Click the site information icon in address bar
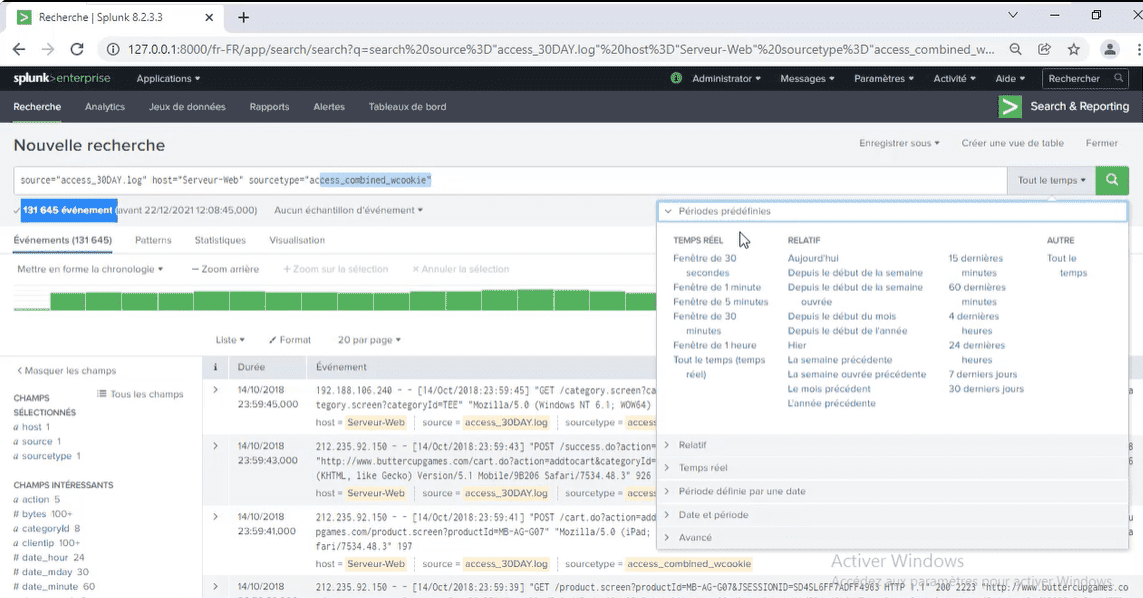This screenshot has width=1143, height=598. pyautogui.click(x=113, y=49)
